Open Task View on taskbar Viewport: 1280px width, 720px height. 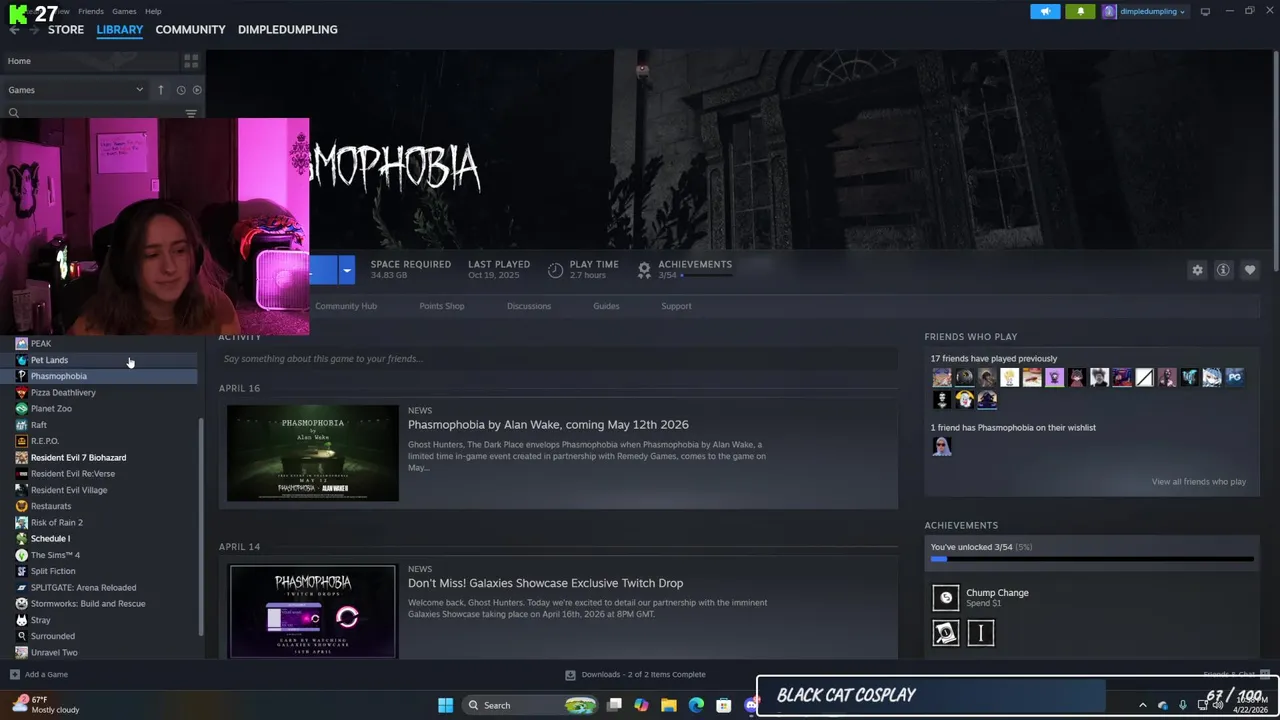coord(614,705)
